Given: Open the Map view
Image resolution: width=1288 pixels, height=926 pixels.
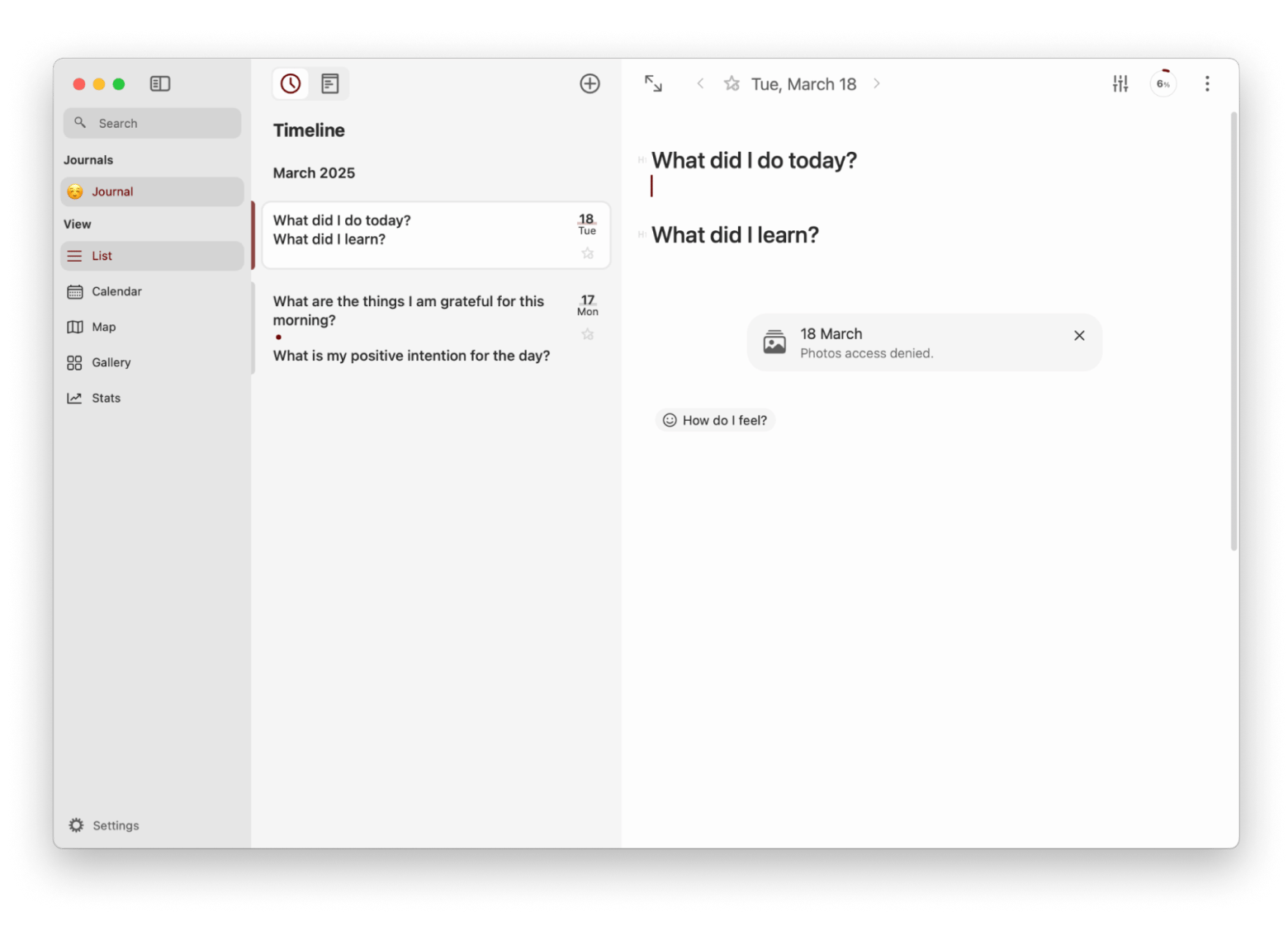Looking at the screenshot, I should [103, 327].
